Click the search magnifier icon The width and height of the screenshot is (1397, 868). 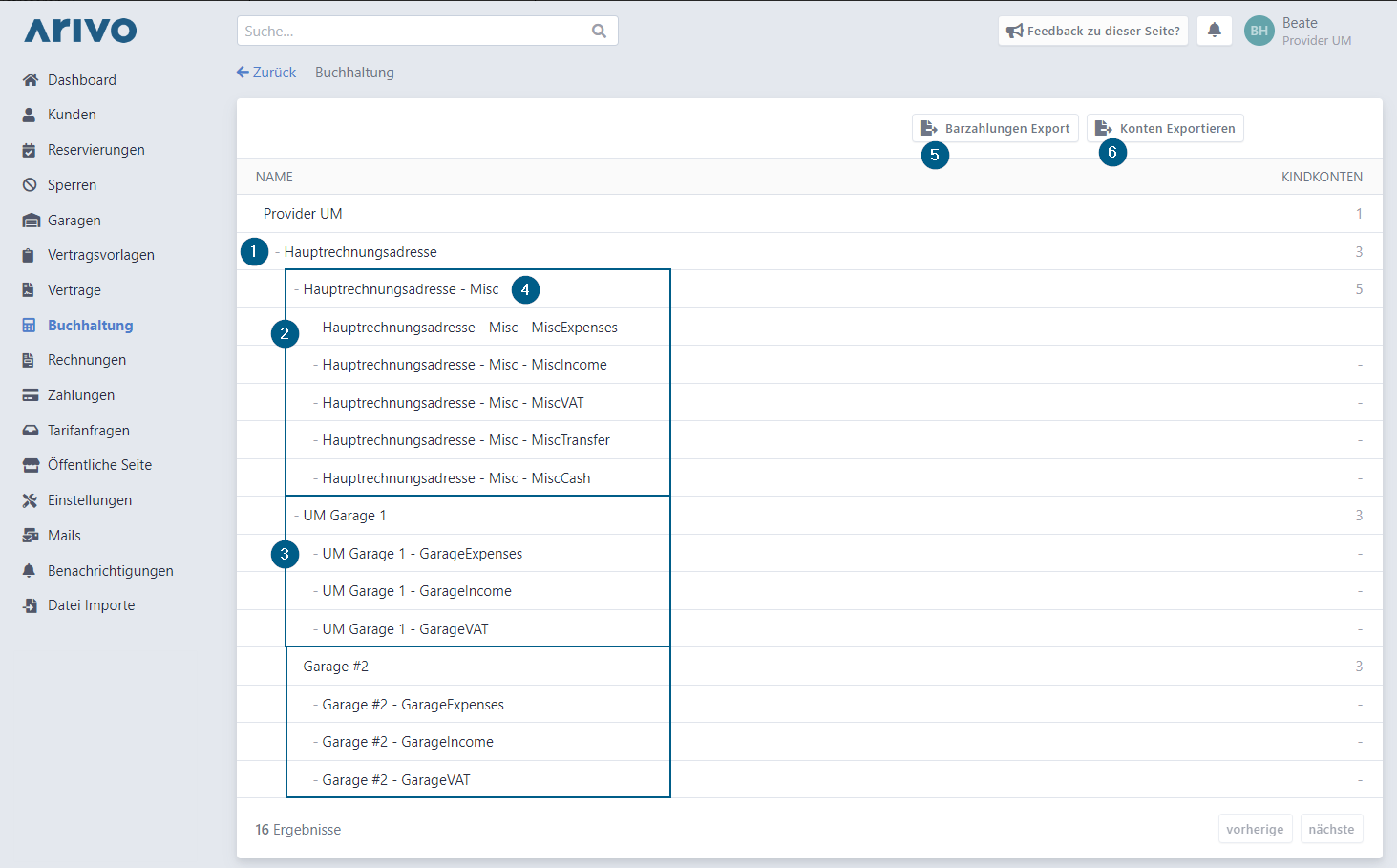pos(599,31)
